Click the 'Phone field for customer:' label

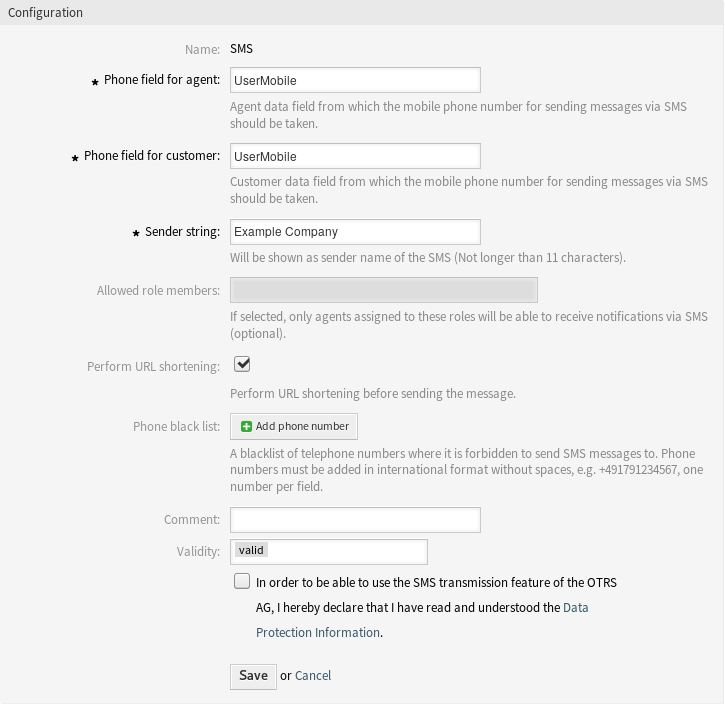151,156
